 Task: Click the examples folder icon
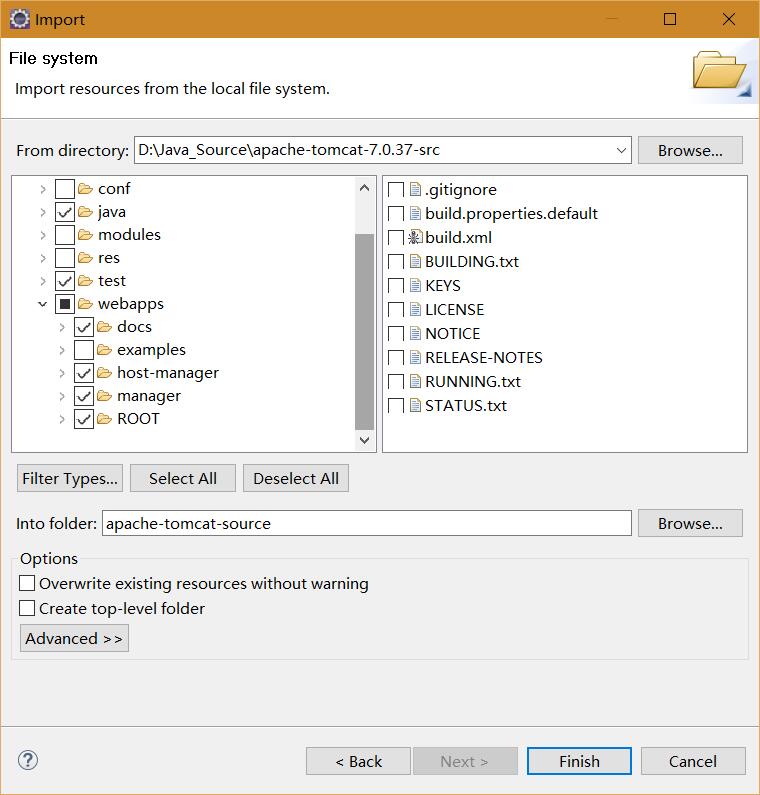pyautogui.click(x=104, y=350)
